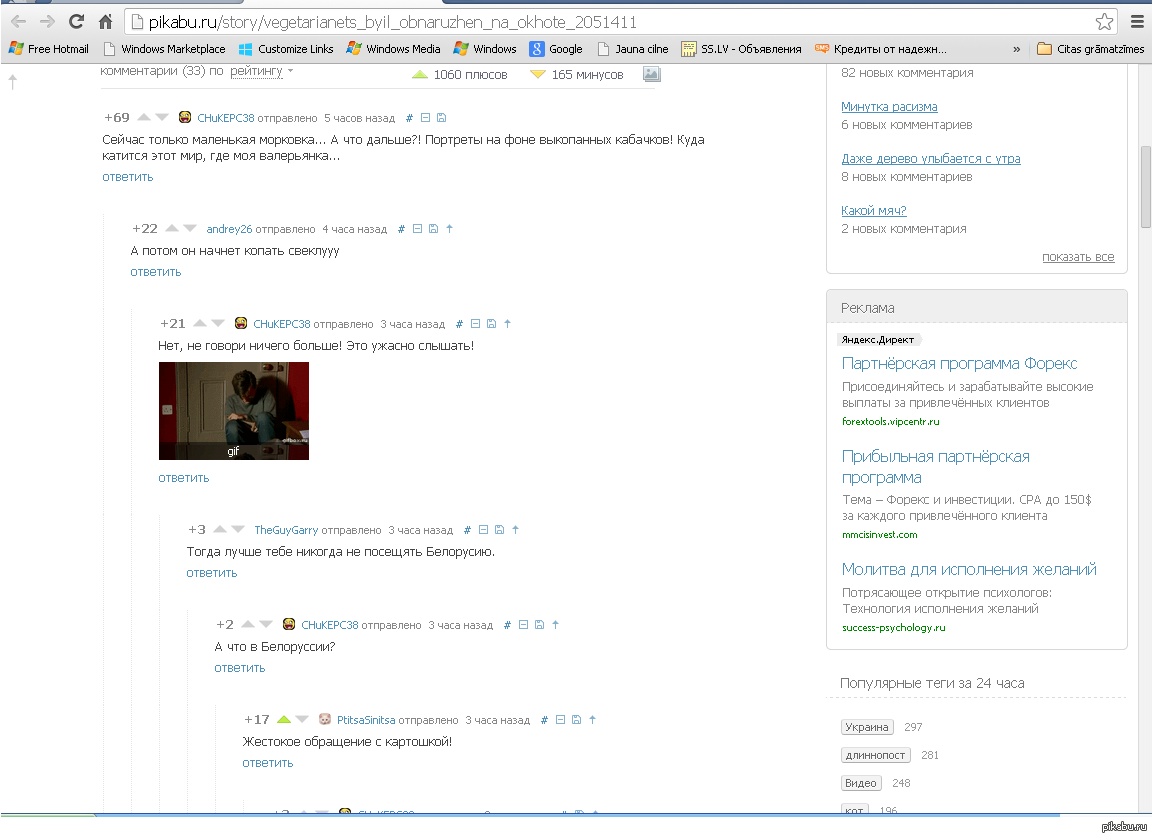Bookmark this page with the star icon
Image resolution: width=1152 pixels, height=838 pixels.
pyautogui.click(x=1104, y=22)
